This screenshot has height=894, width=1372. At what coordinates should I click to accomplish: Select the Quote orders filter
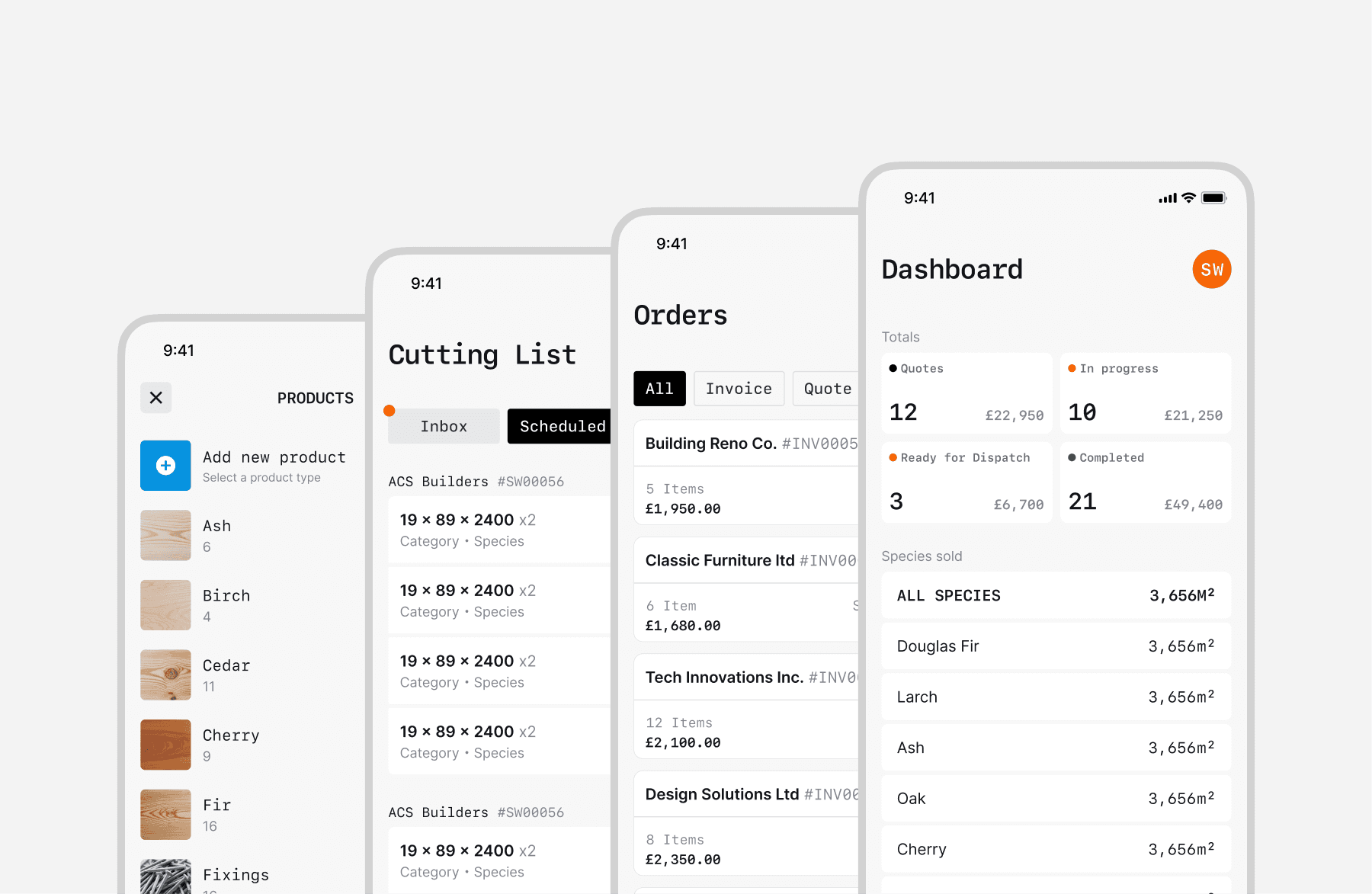tap(827, 389)
